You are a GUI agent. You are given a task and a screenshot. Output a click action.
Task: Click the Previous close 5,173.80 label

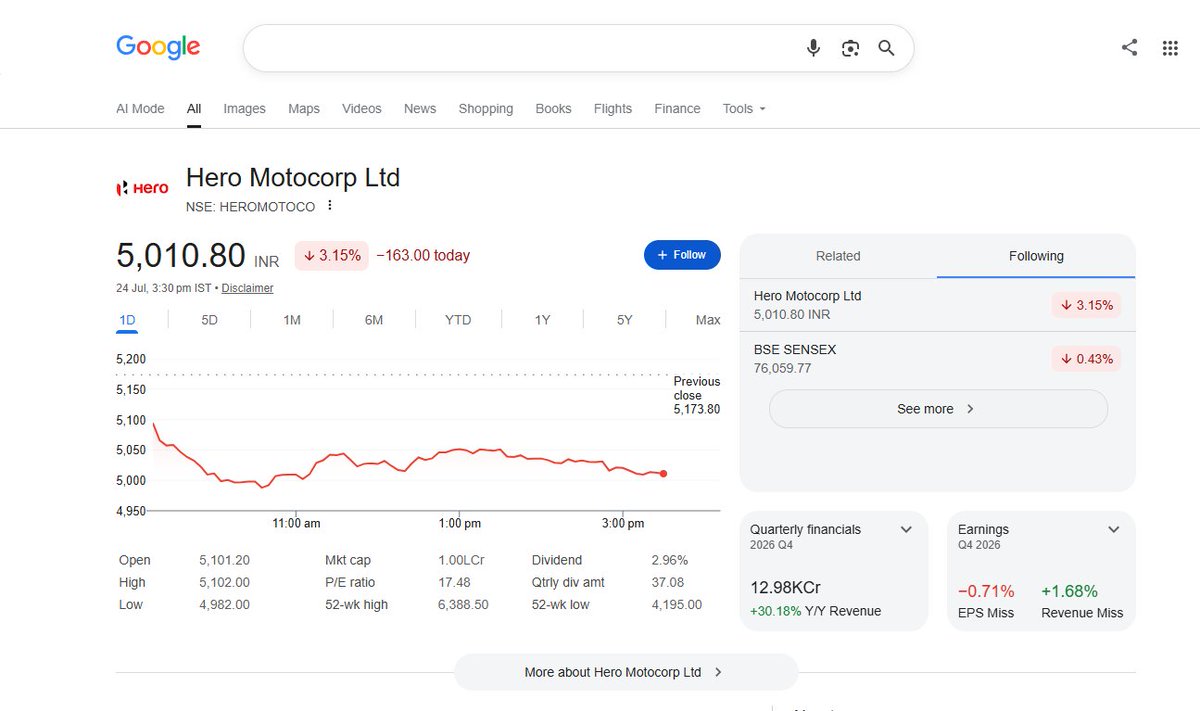click(696, 395)
